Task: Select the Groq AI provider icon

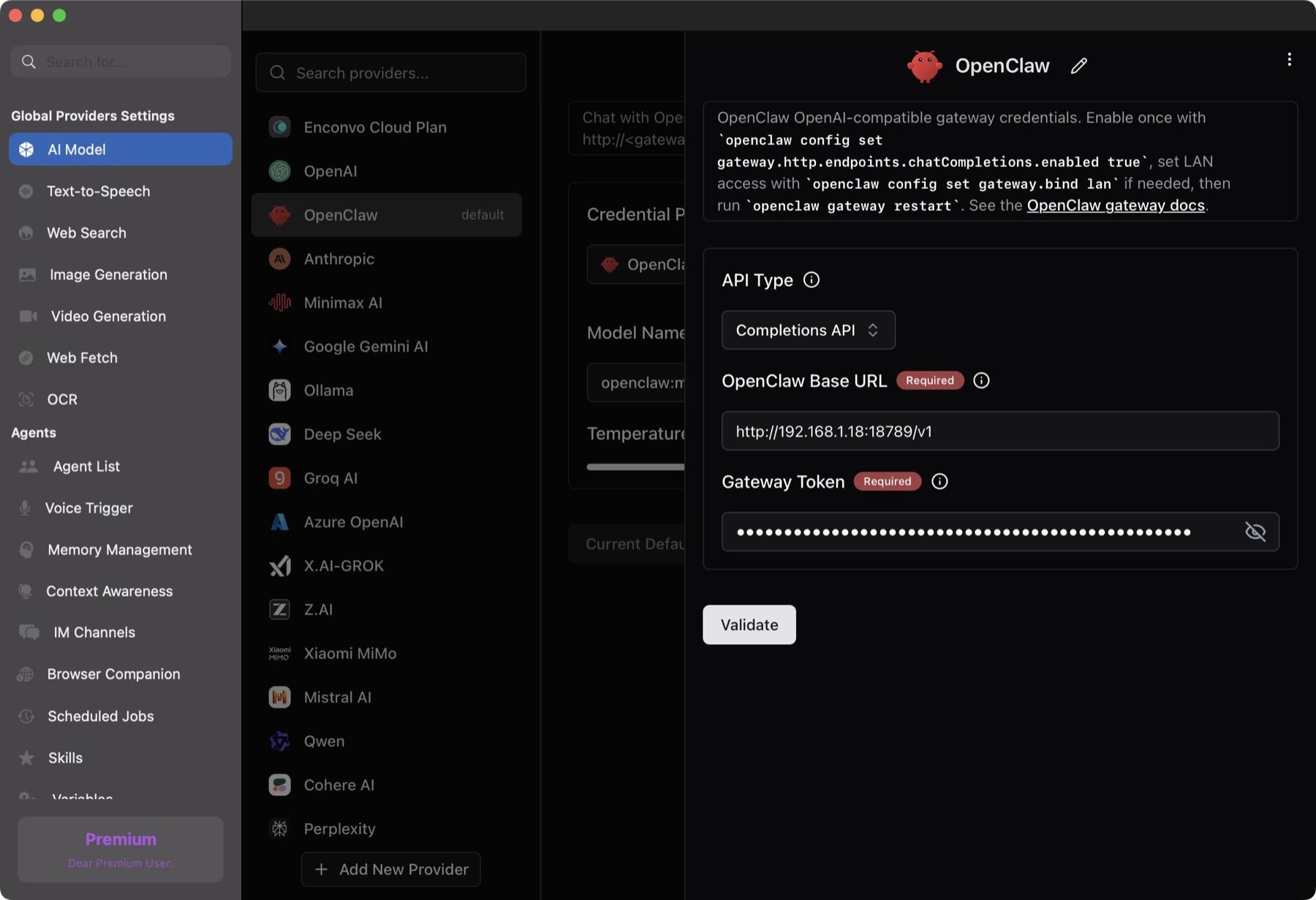Action: click(x=279, y=478)
